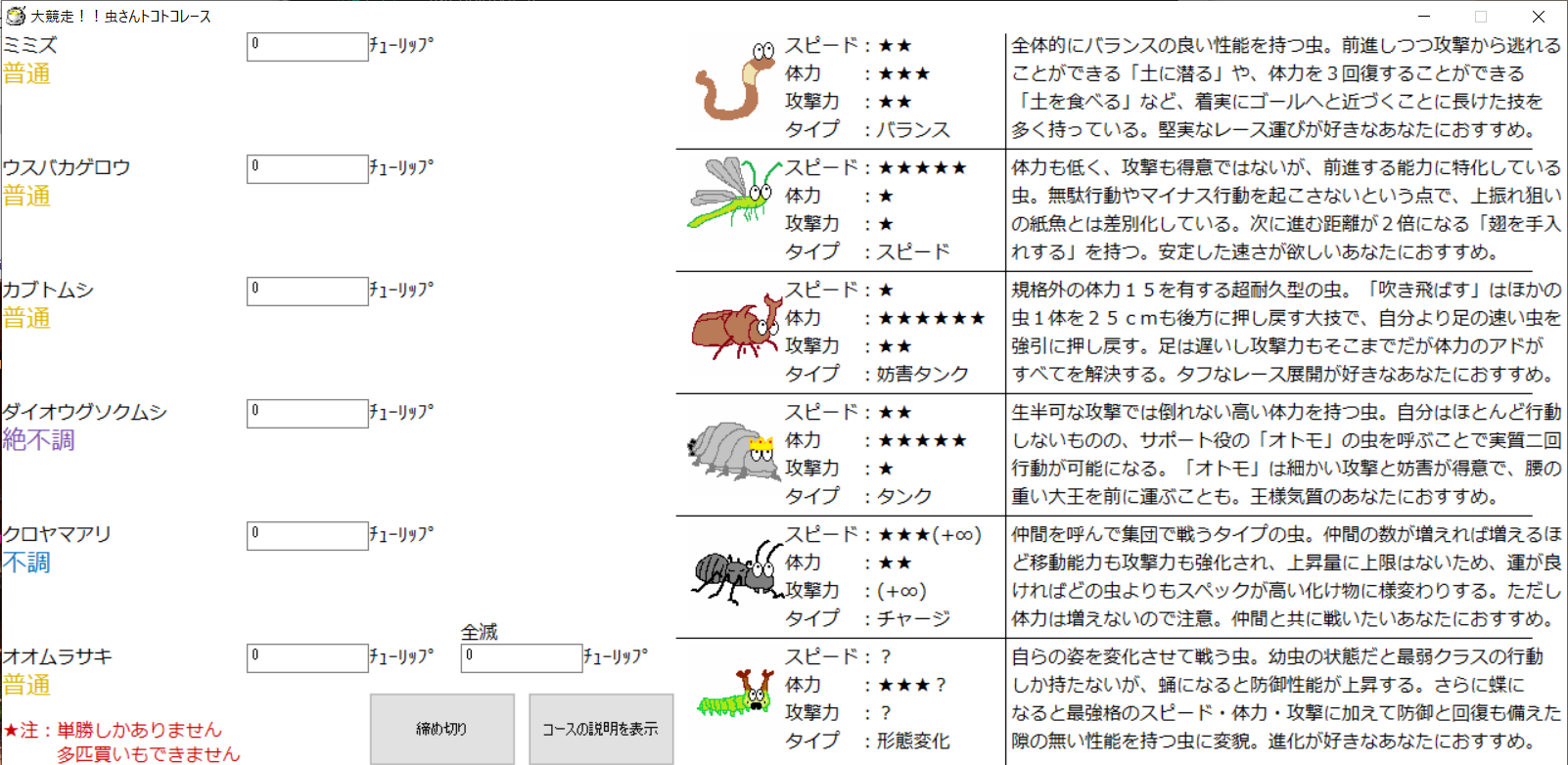The height and width of the screenshot is (765, 1568).
Task: Focus the ミミズ bet amount field
Action: pyautogui.click(x=307, y=46)
